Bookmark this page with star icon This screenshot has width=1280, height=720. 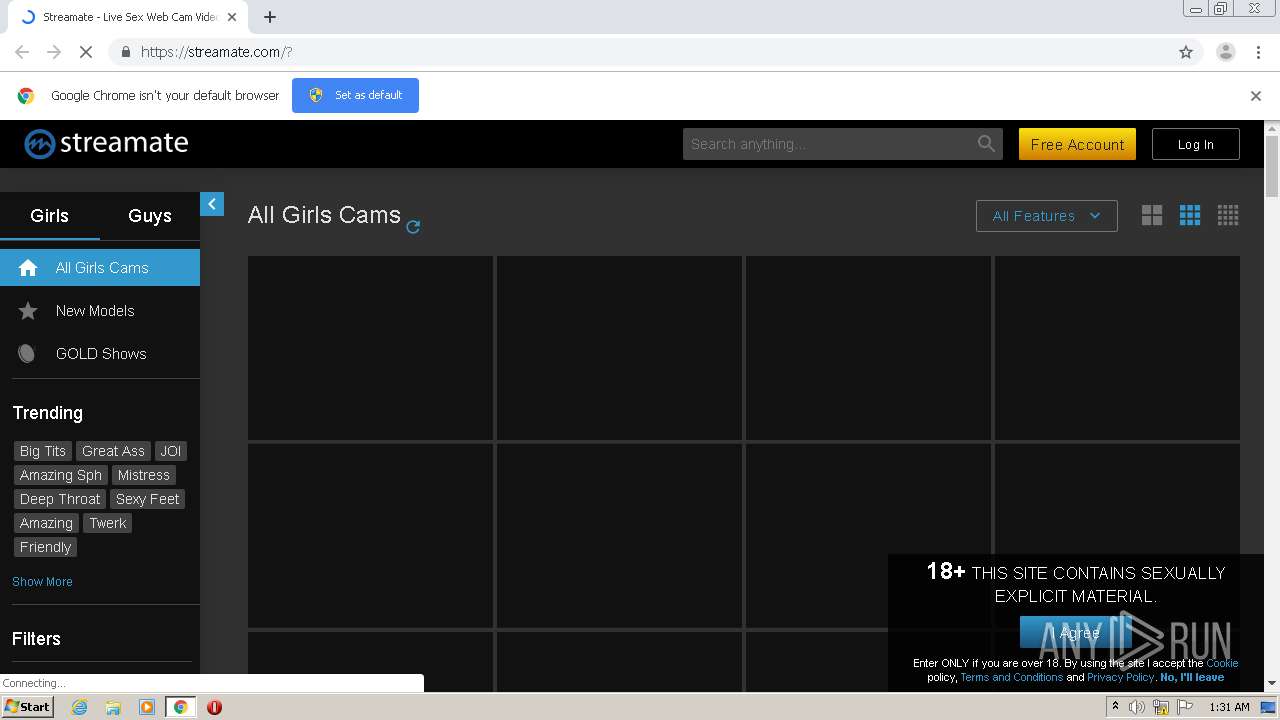coord(1186,52)
